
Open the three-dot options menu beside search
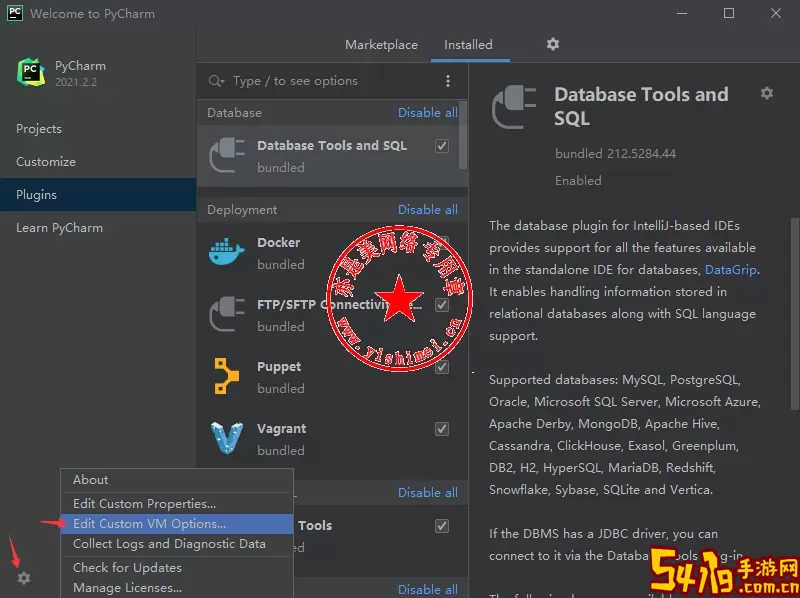point(447,81)
